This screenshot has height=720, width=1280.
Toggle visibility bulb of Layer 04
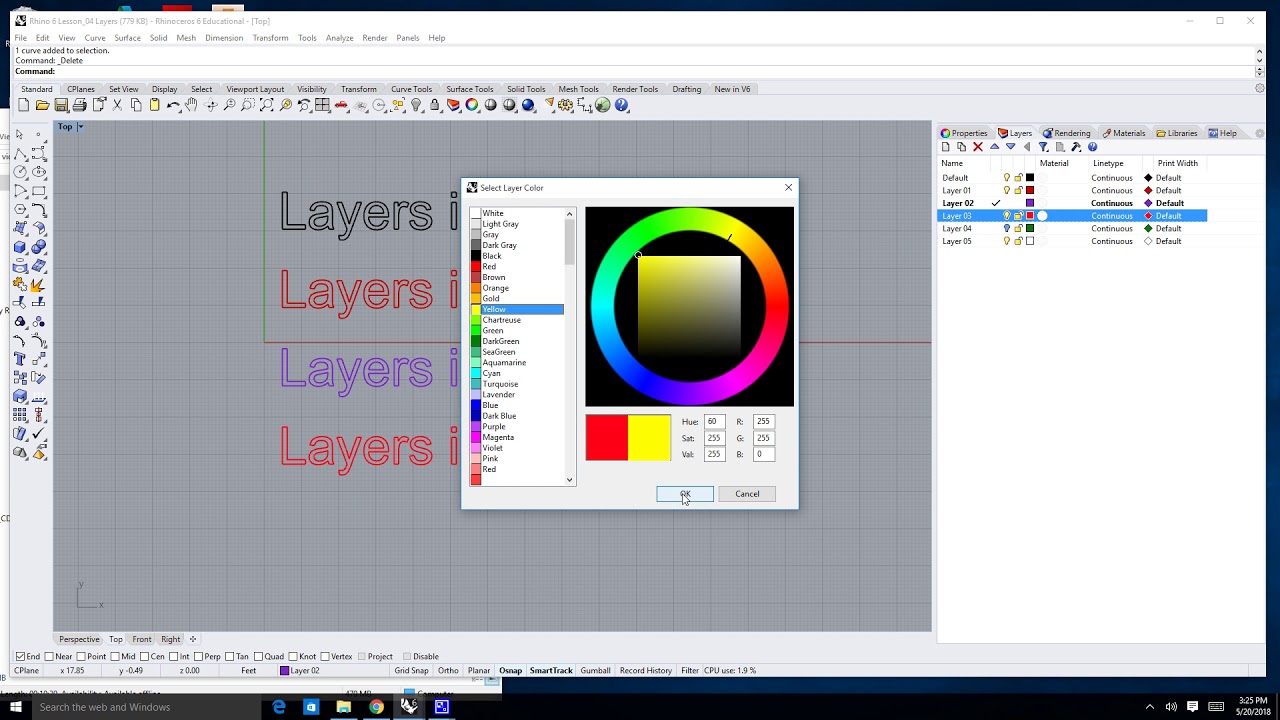point(1007,228)
